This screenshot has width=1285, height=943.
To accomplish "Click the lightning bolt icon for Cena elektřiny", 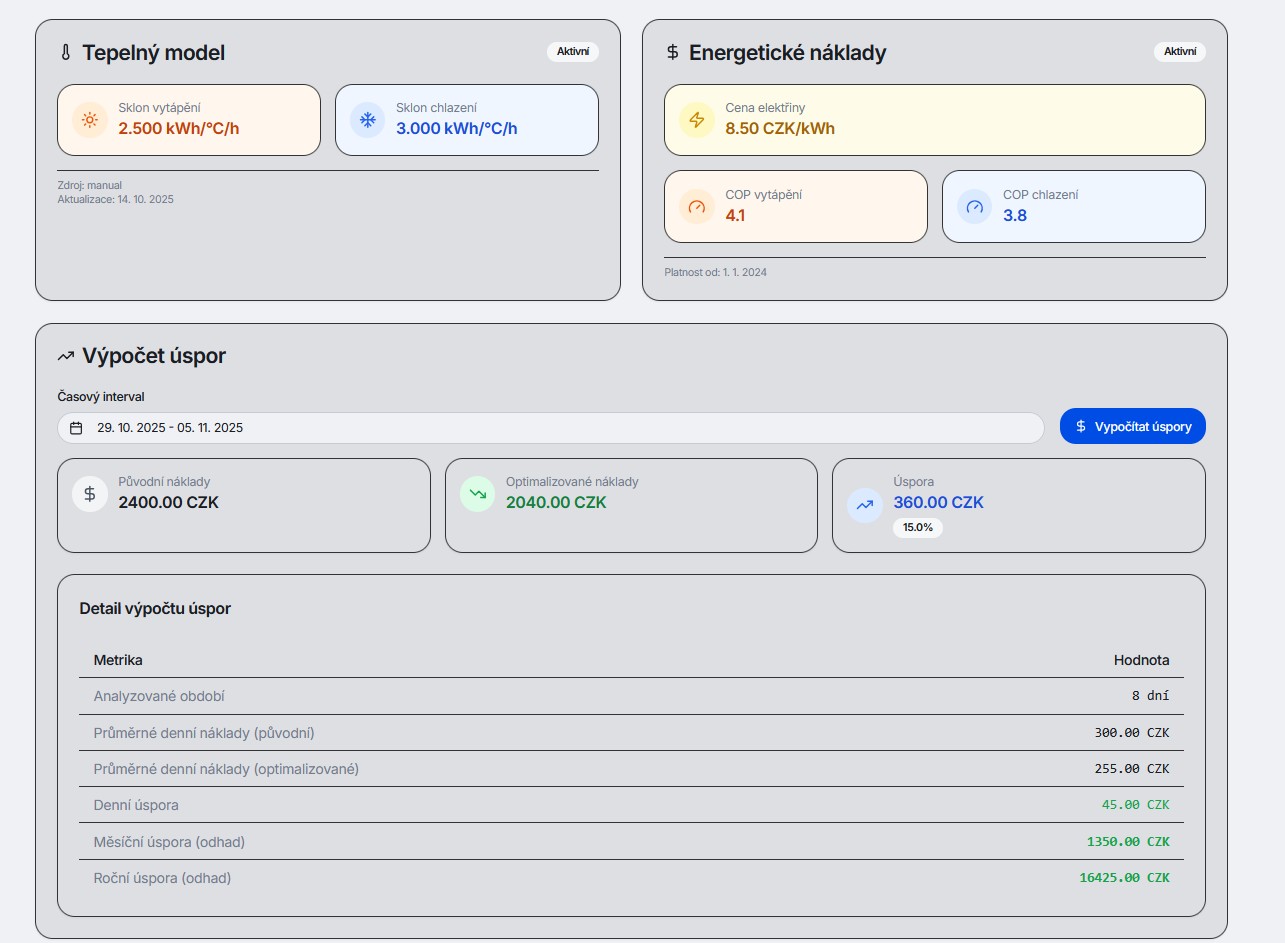I will pos(697,120).
